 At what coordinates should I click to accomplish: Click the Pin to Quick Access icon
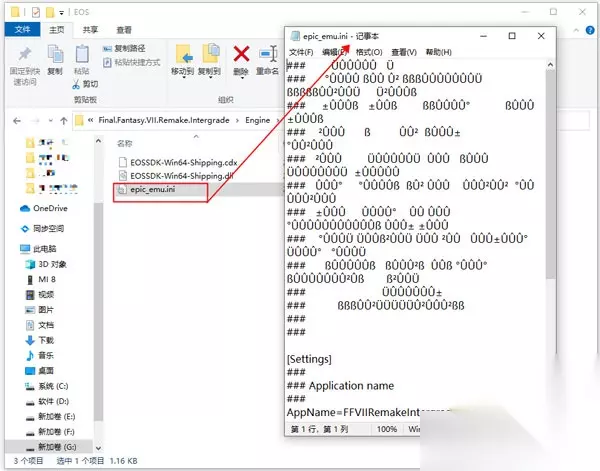tap(25, 55)
